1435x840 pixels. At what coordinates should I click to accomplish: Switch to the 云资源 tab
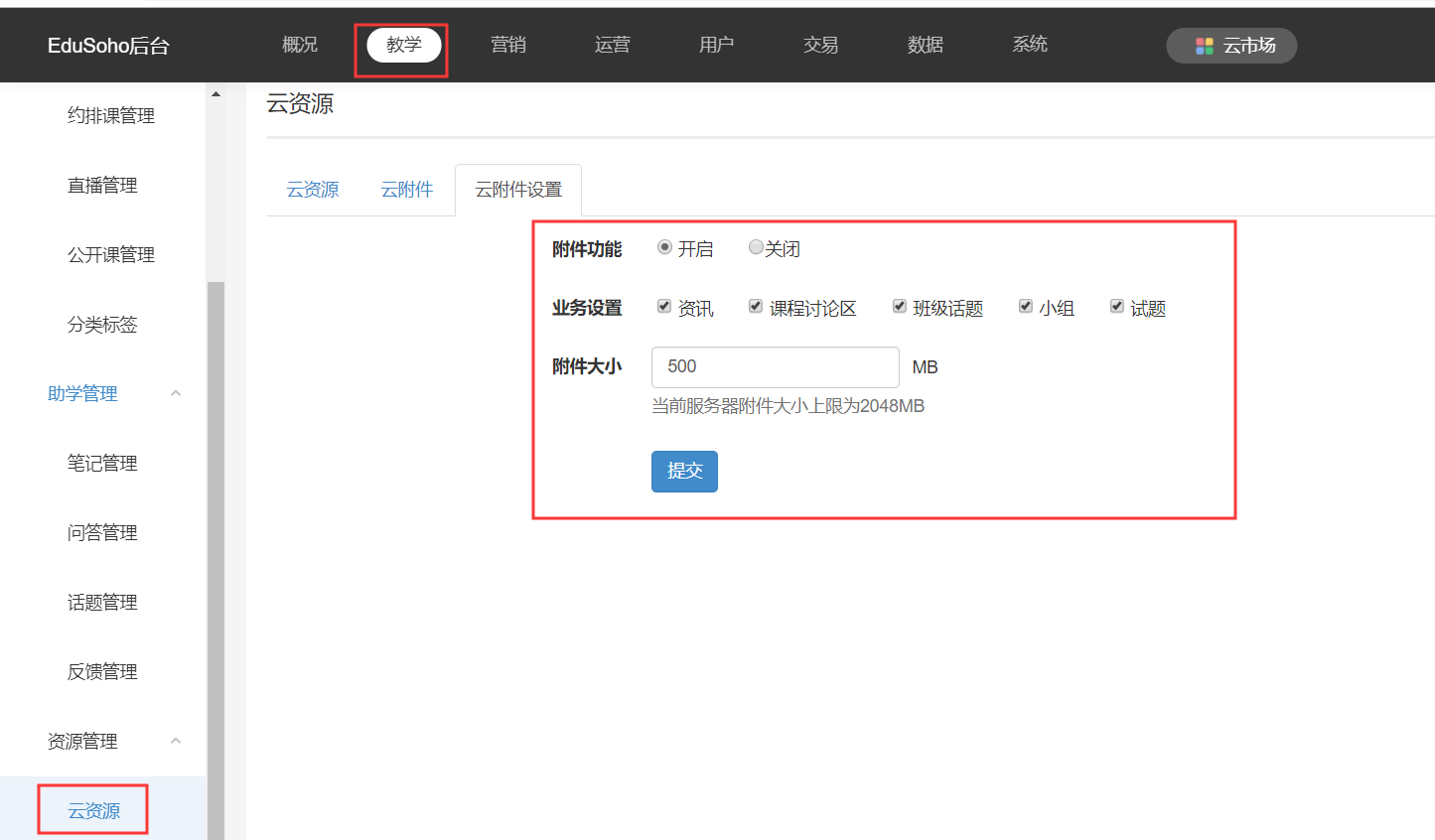coord(313,190)
